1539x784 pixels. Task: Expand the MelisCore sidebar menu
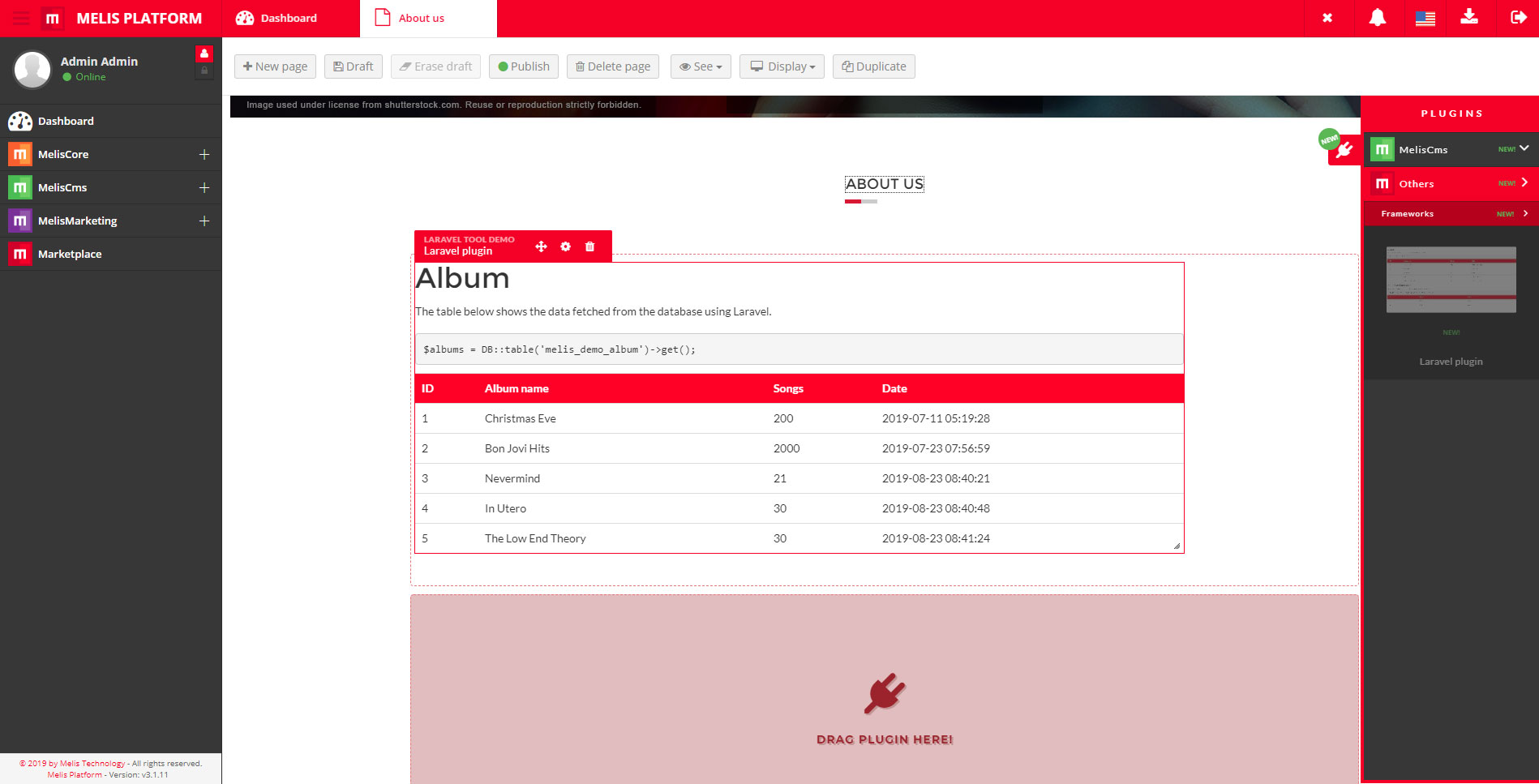point(204,154)
